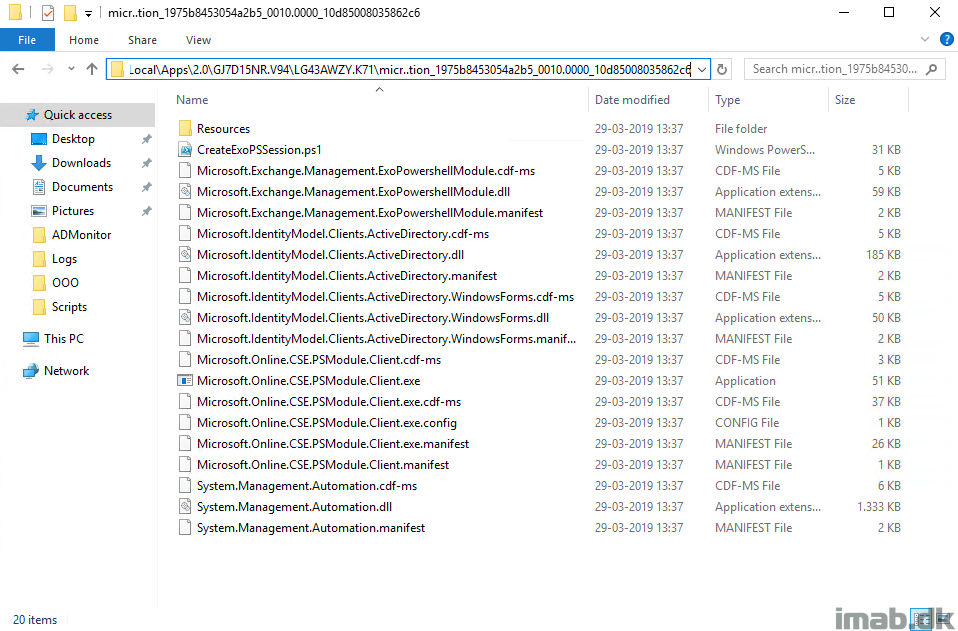Open Documents in the navigation pane
The width and height of the screenshot is (958, 631).
pos(82,187)
